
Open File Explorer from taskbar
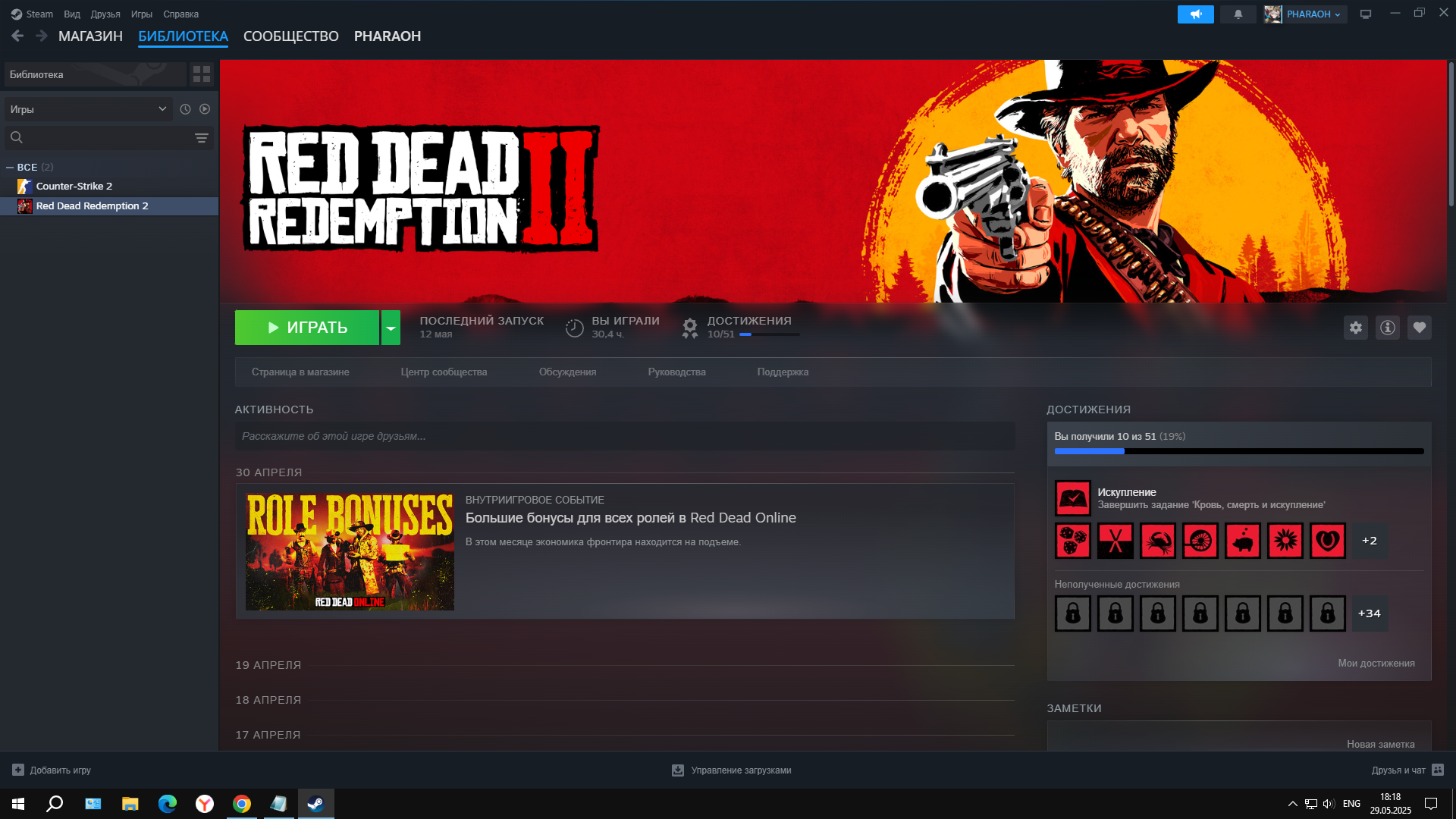coord(130,804)
